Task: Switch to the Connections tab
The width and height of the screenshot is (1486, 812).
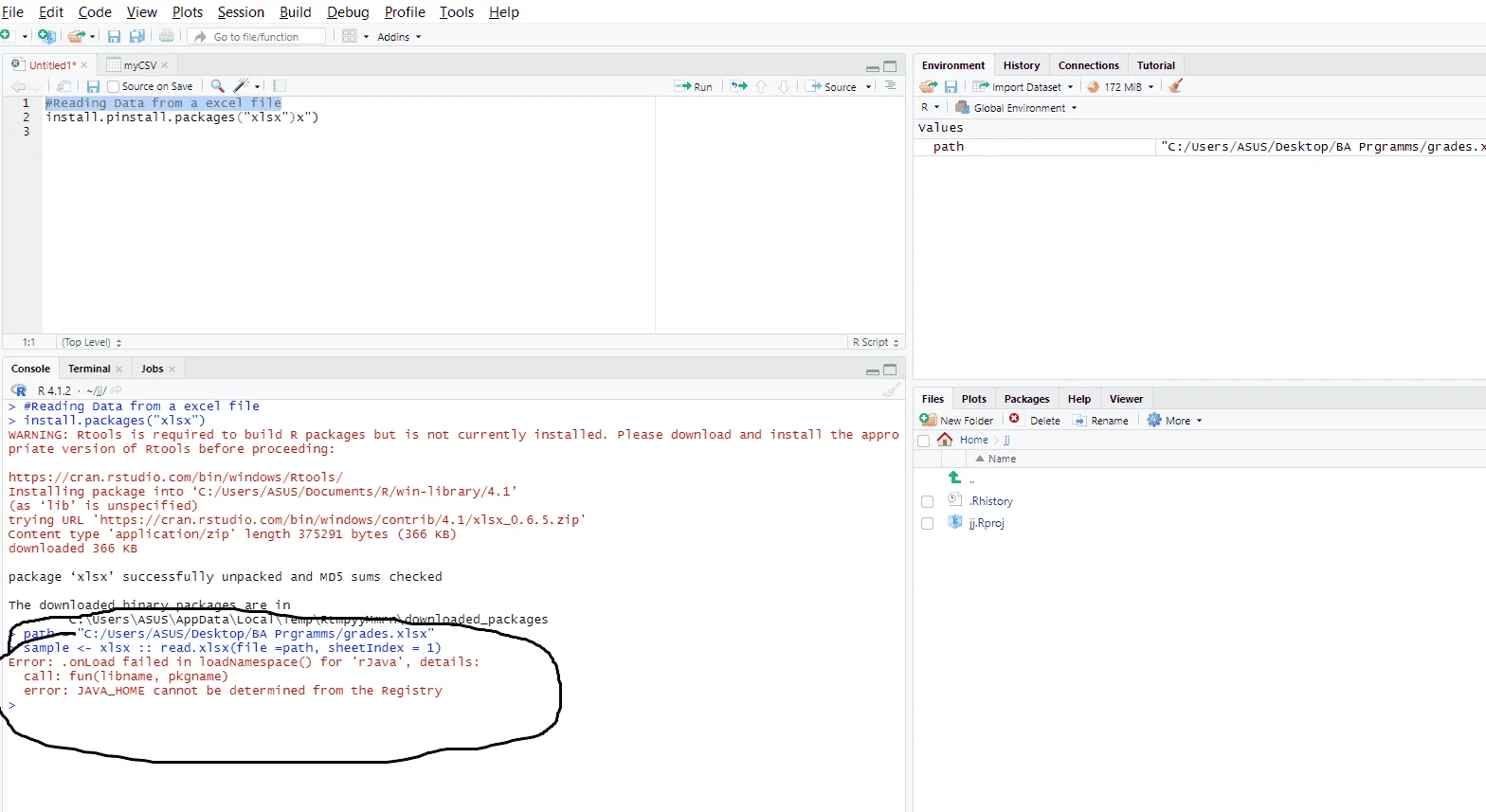Action: (x=1088, y=65)
